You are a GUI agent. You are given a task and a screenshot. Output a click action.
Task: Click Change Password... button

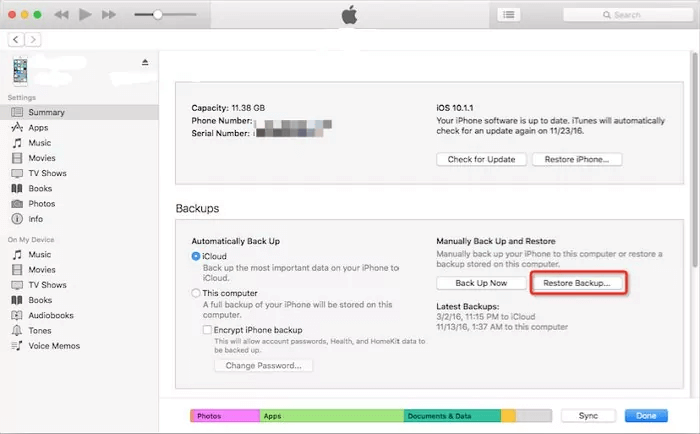click(263, 365)
